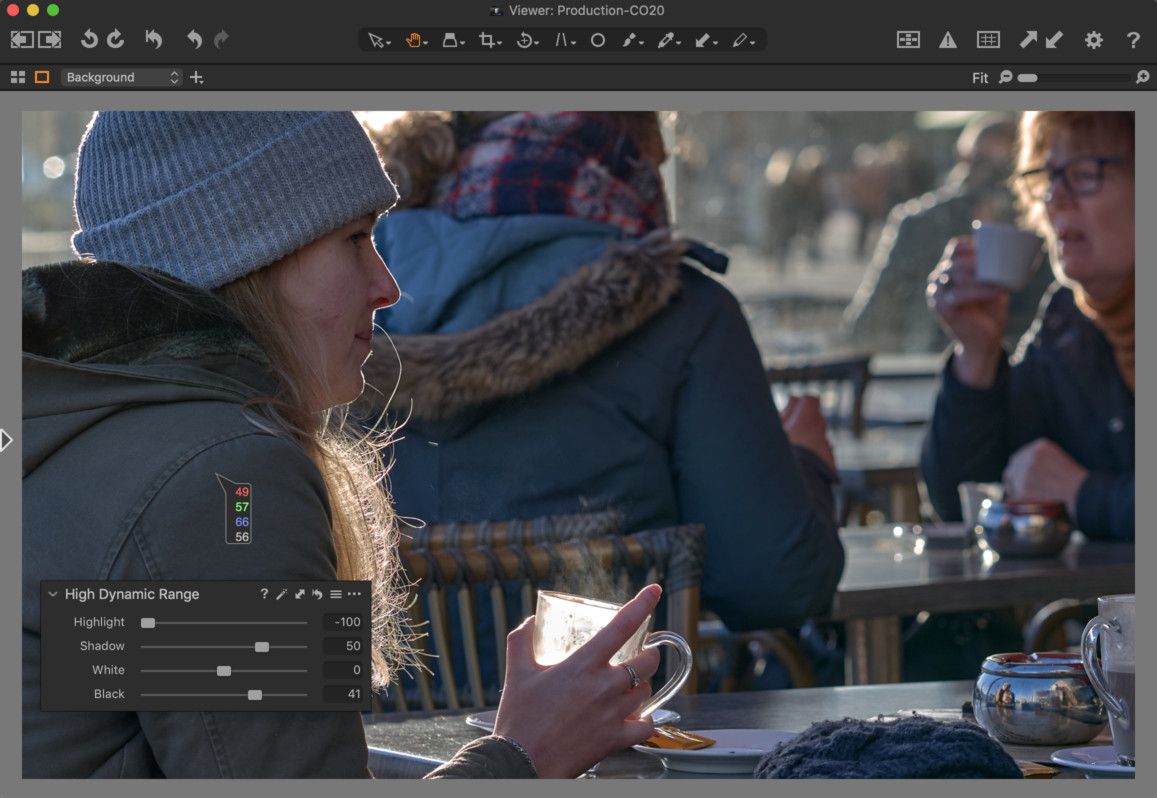This screenshot has height=798, width=1157.
Task: Activate the Spot Removal tool
Action: (x=597, y=40)
